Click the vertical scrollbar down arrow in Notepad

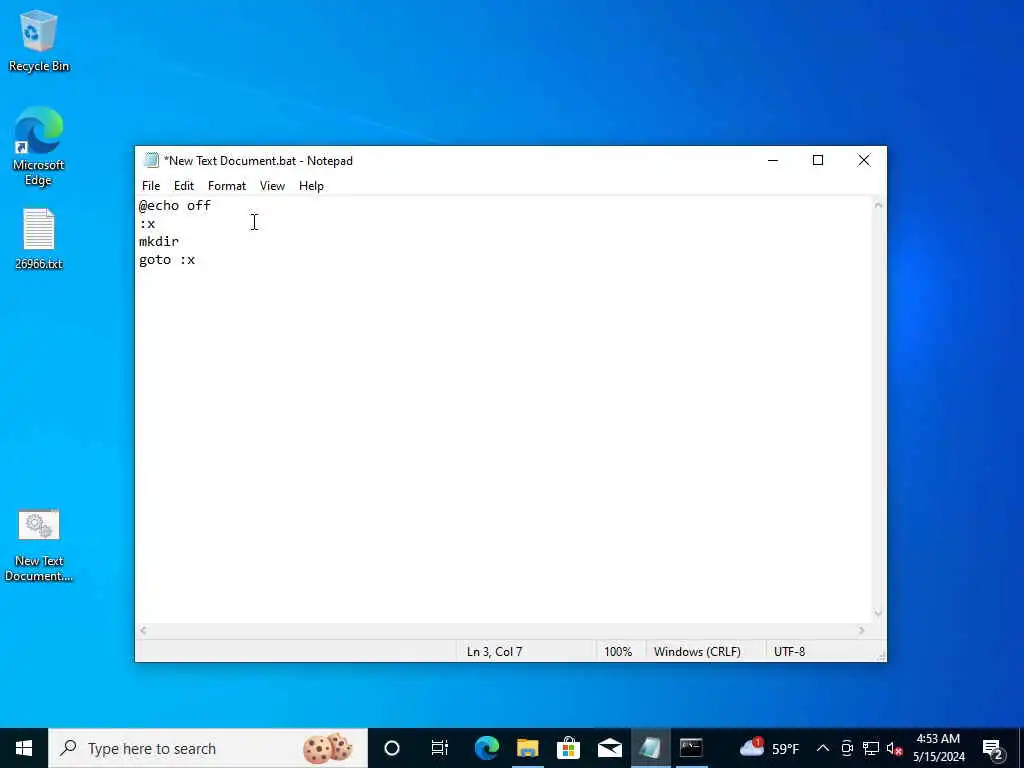pos(878,613)
